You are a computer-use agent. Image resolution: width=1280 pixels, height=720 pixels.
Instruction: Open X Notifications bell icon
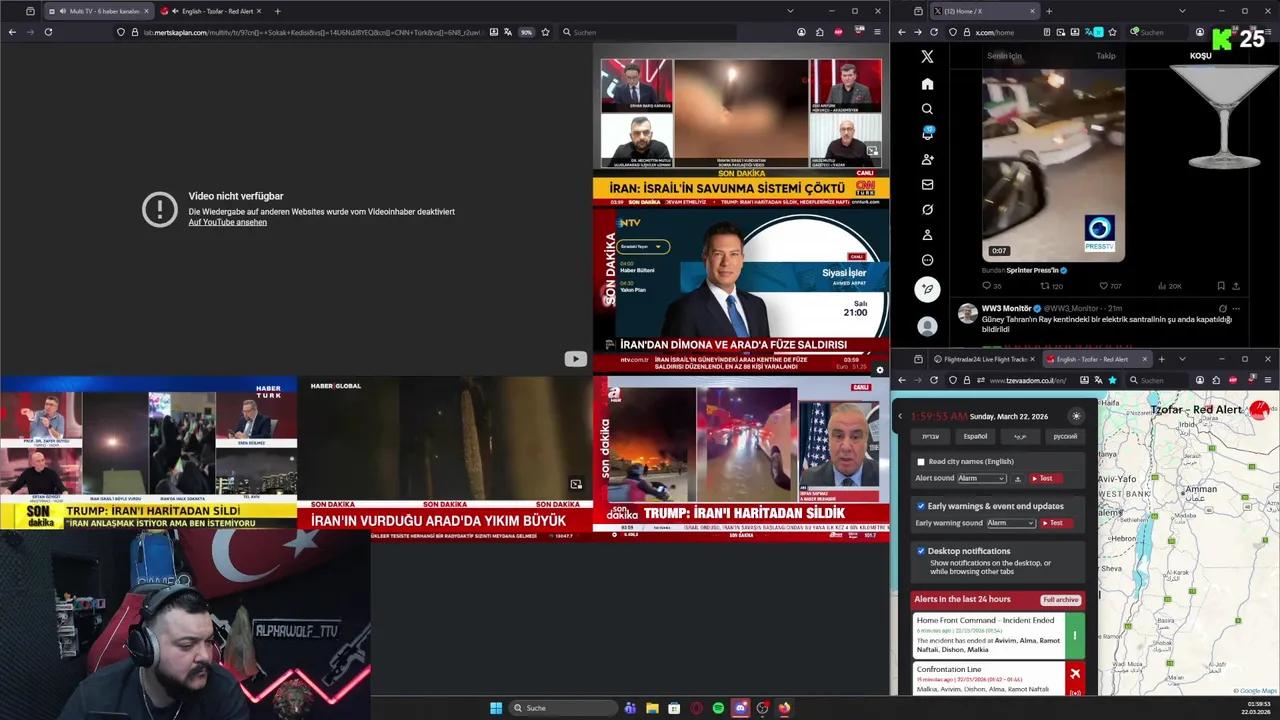click(927, 134)
